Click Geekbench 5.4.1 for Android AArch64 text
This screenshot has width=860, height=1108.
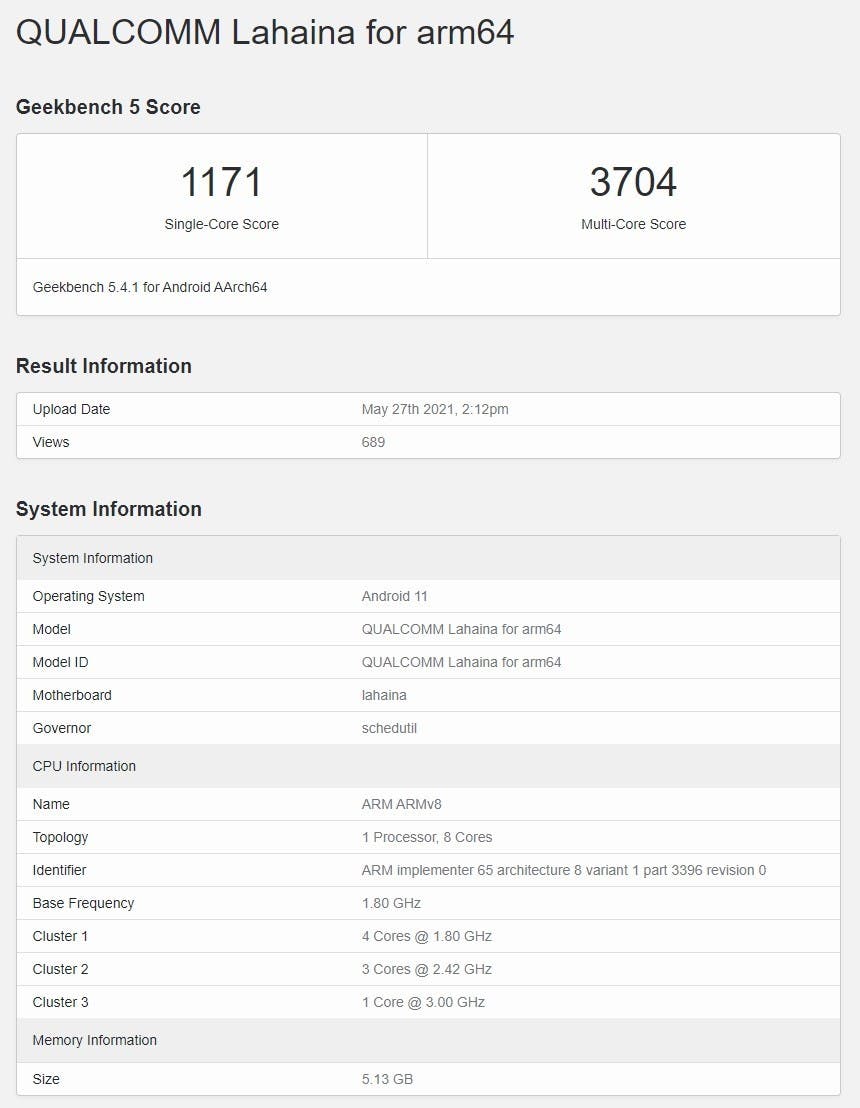(x=150, y=287)
